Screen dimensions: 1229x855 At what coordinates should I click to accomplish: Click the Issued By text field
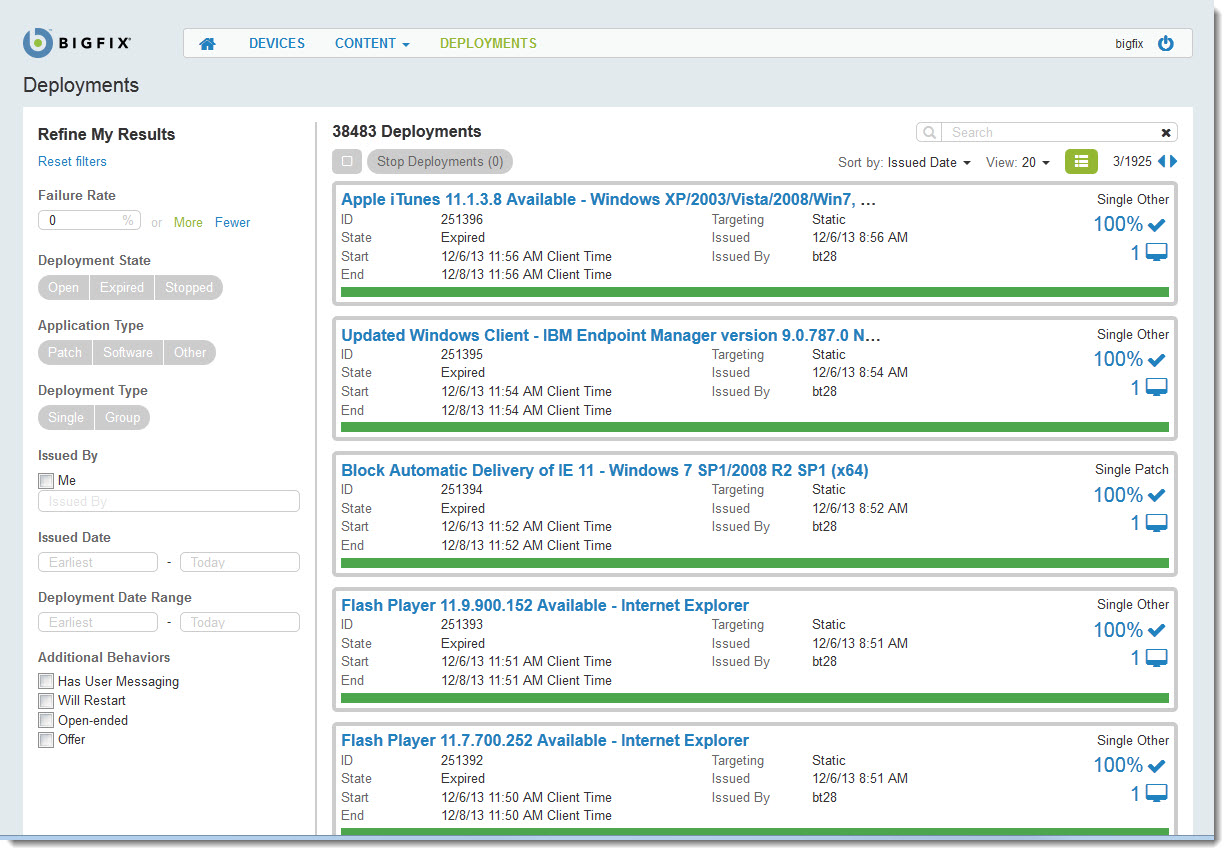click(x=169, y=502)
